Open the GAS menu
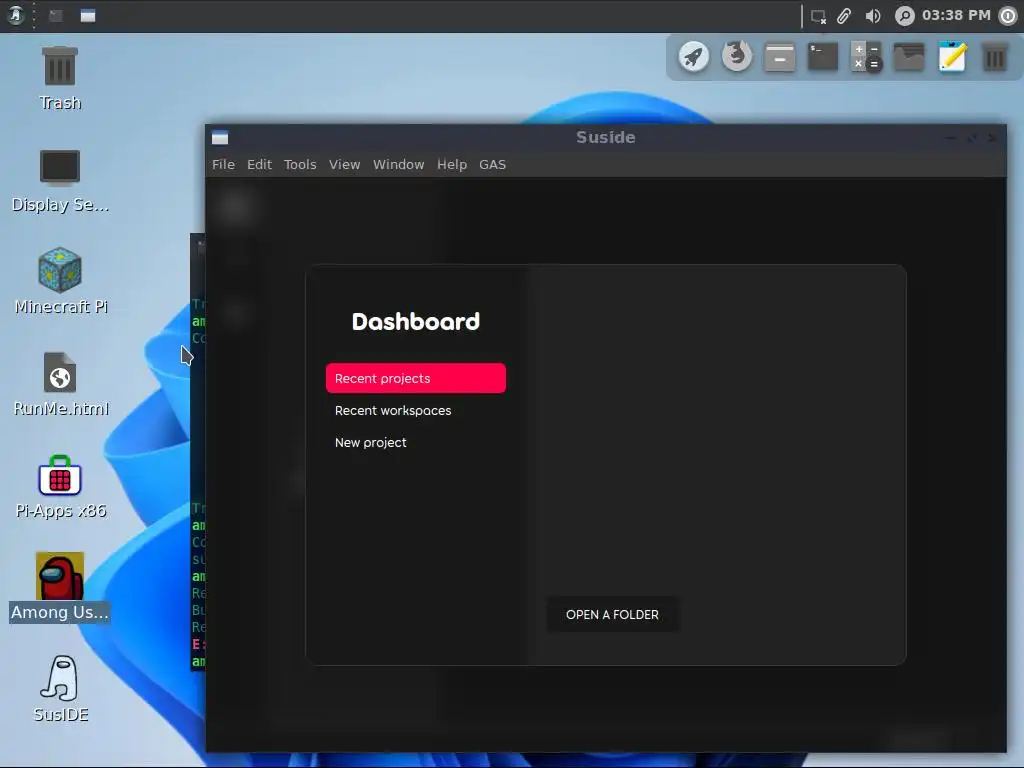 492,165
